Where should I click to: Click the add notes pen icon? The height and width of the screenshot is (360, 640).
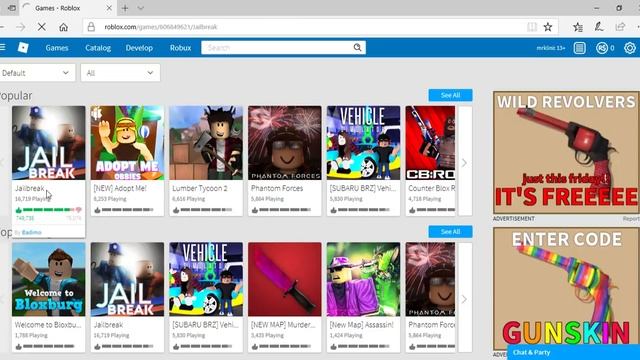(x=599, y=27)
